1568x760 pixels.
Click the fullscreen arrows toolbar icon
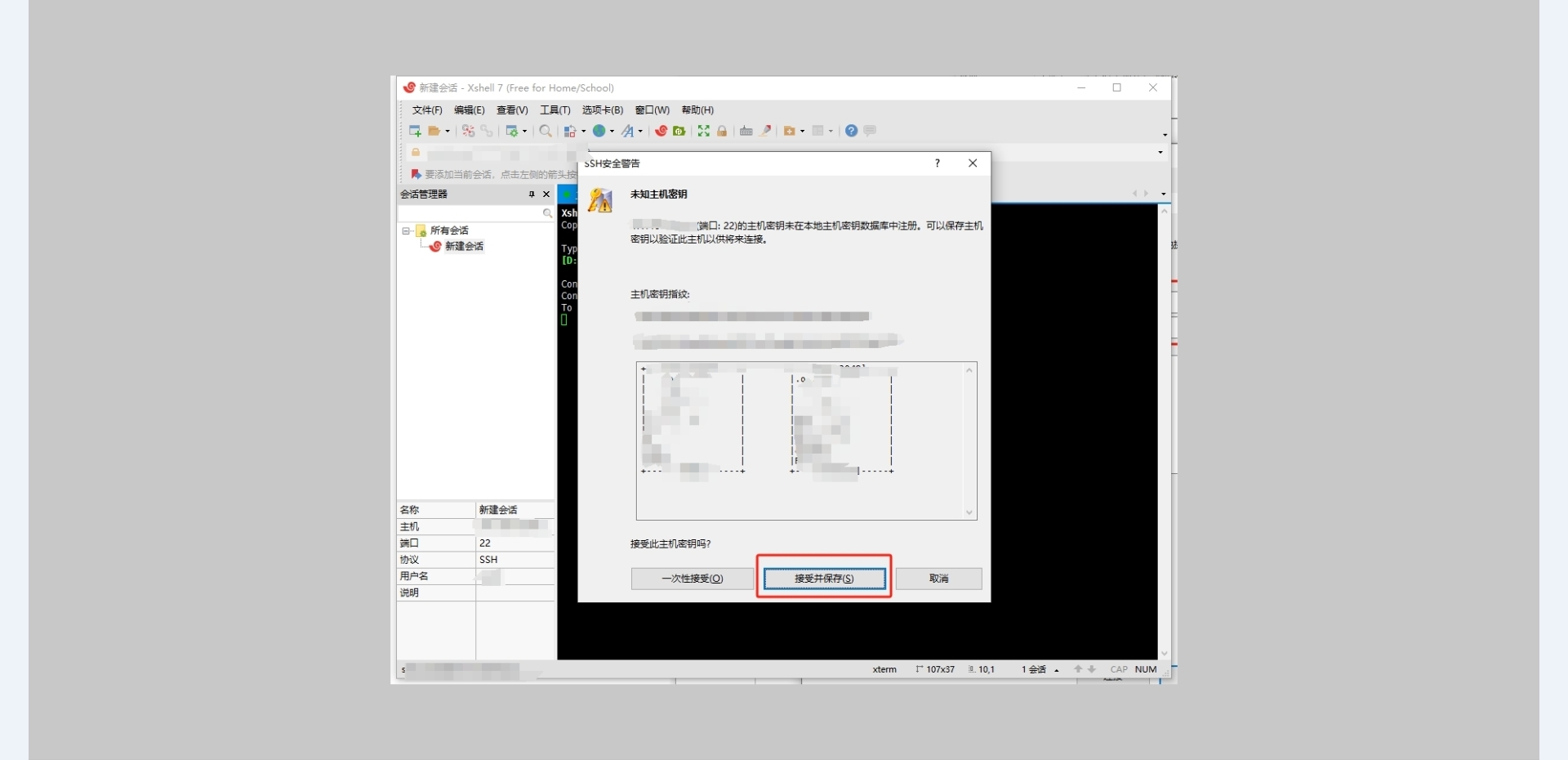703,131
